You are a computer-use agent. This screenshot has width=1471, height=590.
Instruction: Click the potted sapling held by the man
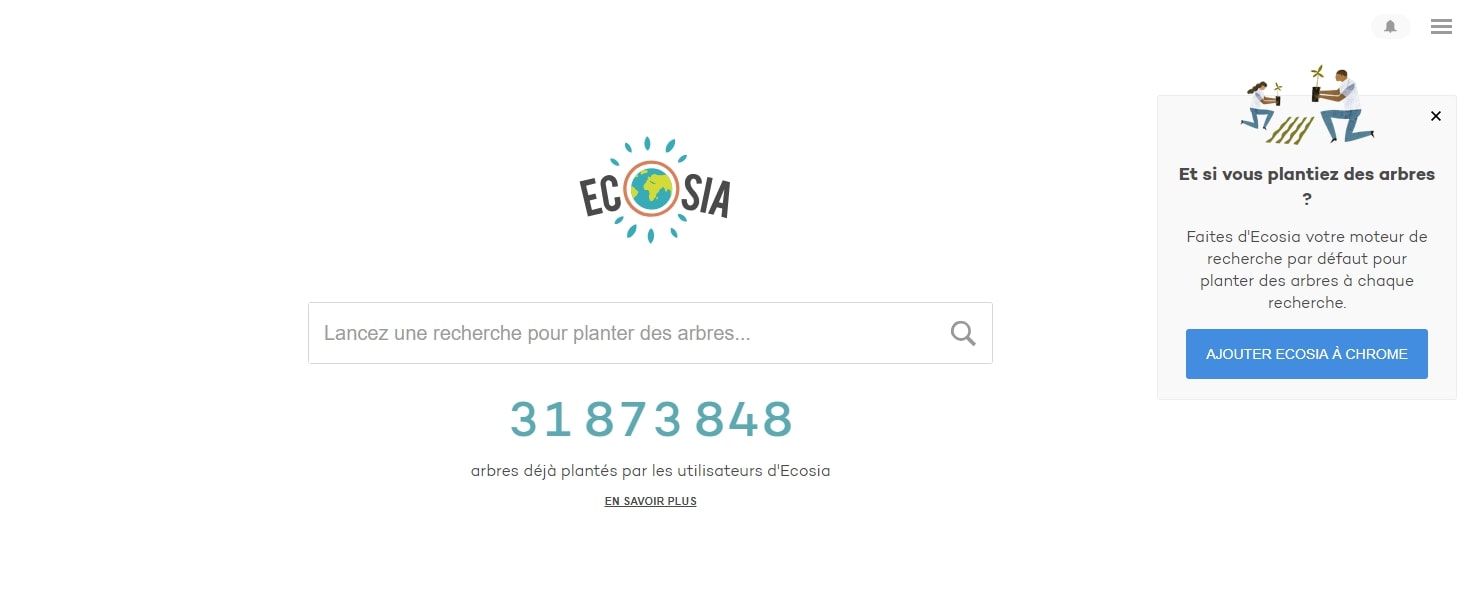pos(1319,85)
